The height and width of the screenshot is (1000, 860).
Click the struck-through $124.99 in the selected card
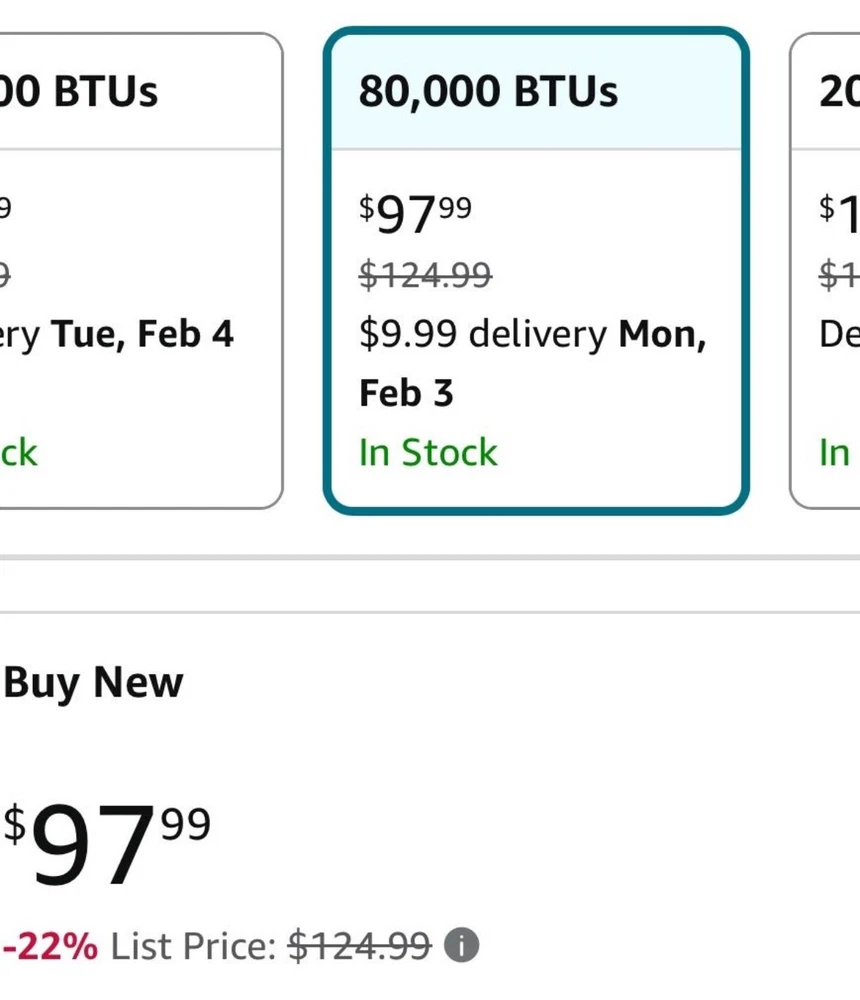pyautogui.click(x=425, y=274)
